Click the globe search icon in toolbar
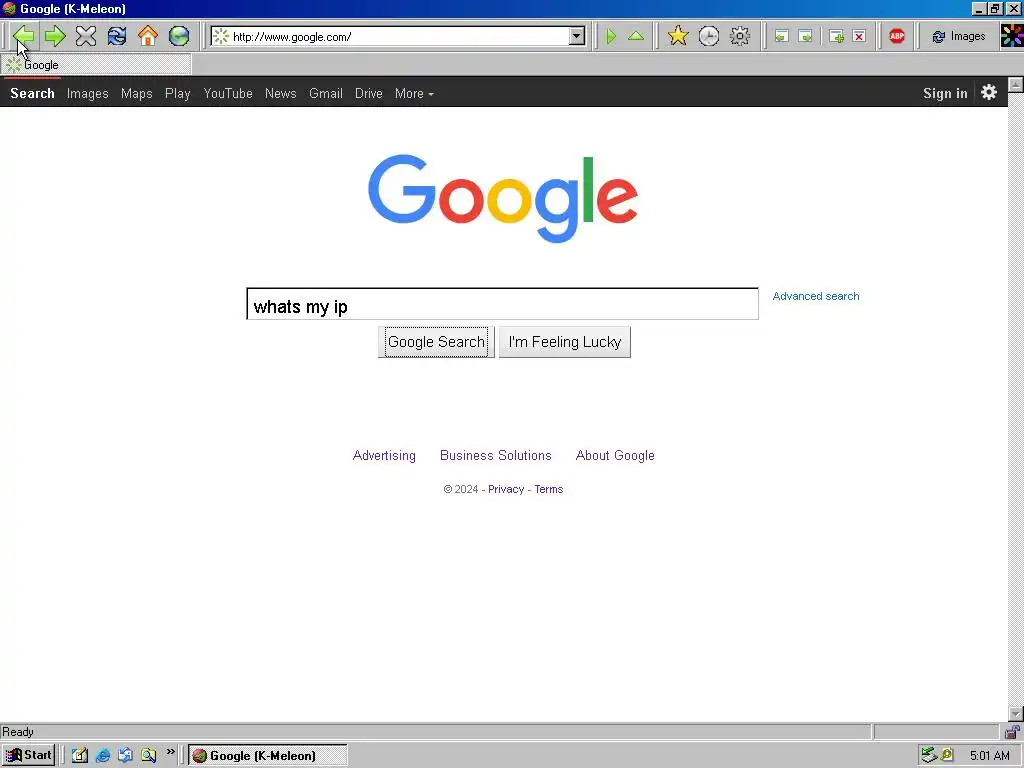This screenshot has height=768, width=1024. [179, 36]
